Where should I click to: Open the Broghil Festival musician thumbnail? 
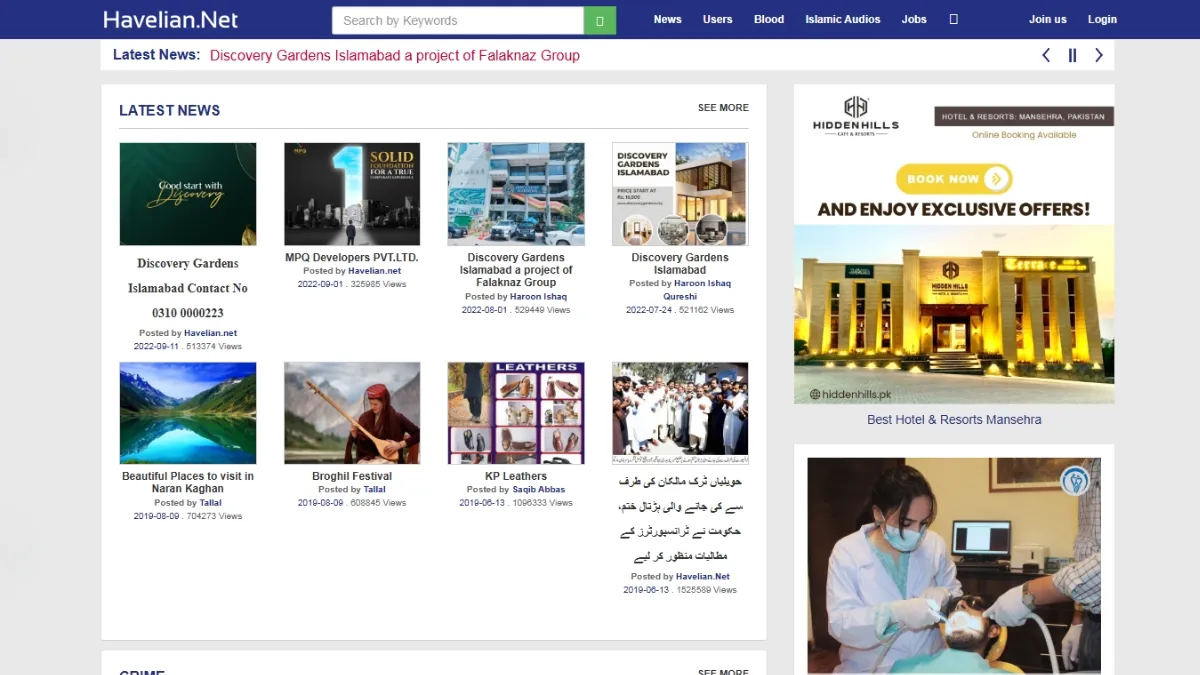click(x=352, y=413)
